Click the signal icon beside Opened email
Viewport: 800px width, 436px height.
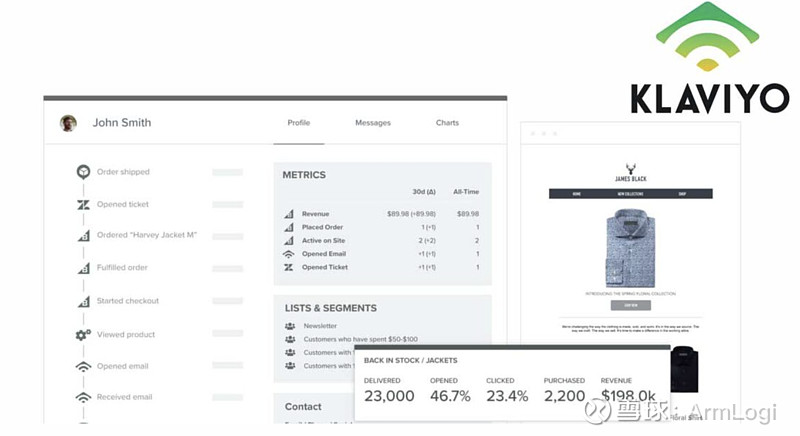tap(83, 366)
